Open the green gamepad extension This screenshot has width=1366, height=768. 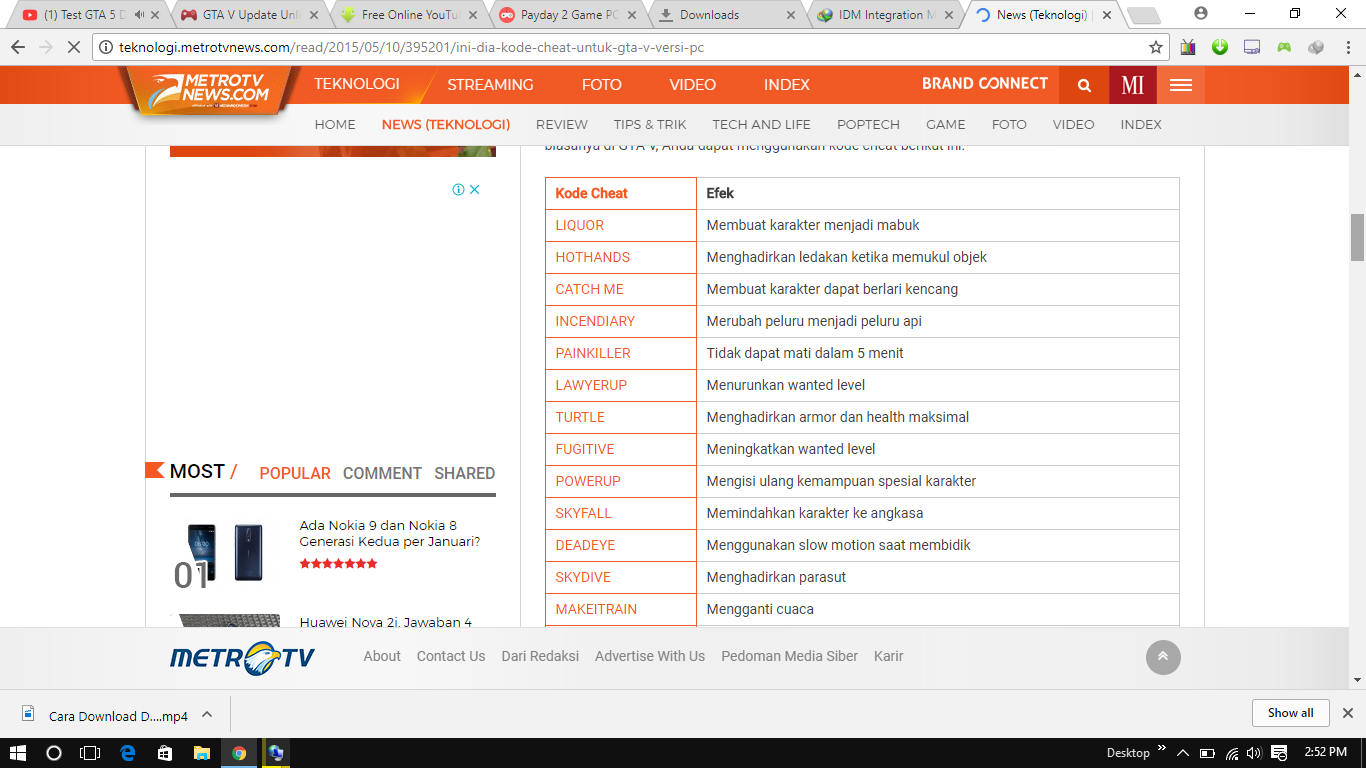coord(1284,47)
